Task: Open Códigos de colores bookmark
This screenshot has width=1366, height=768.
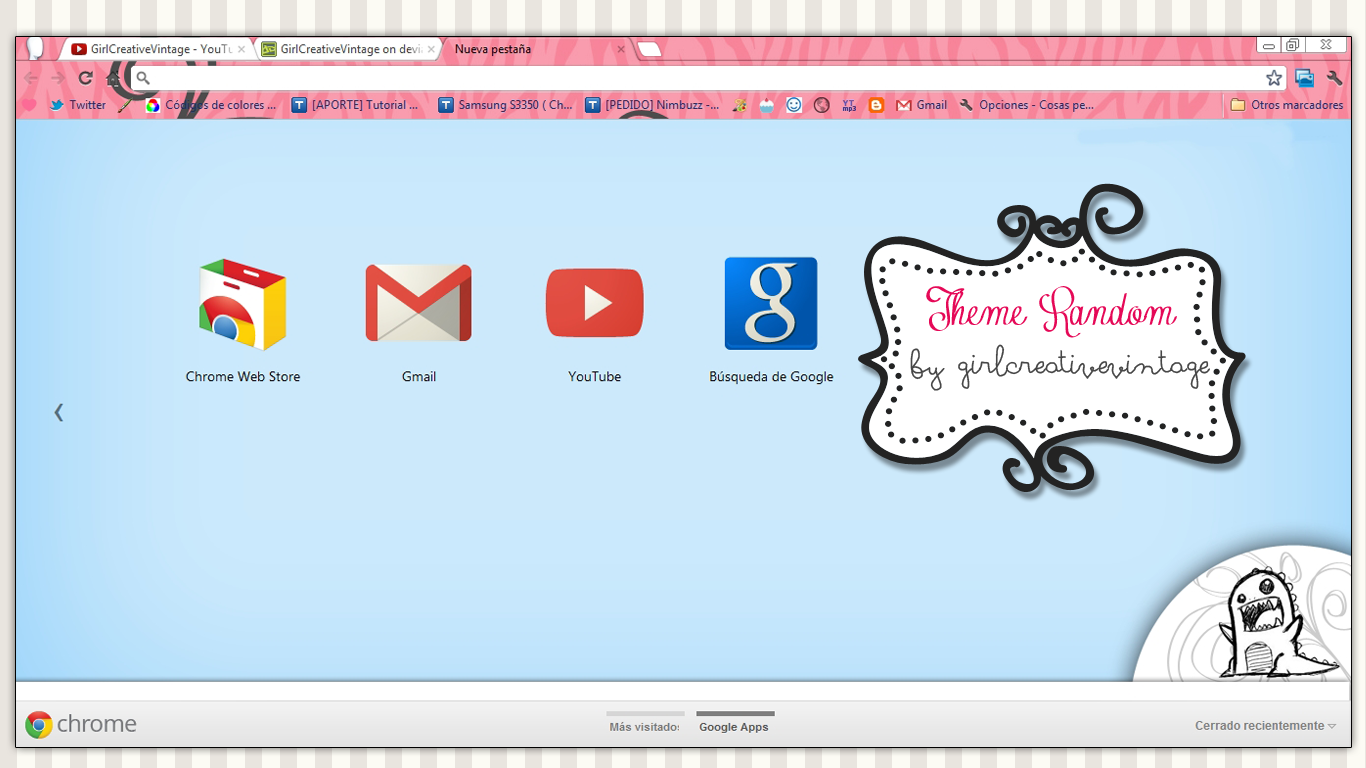Action: pyautogui.click(x=211, y=105)
